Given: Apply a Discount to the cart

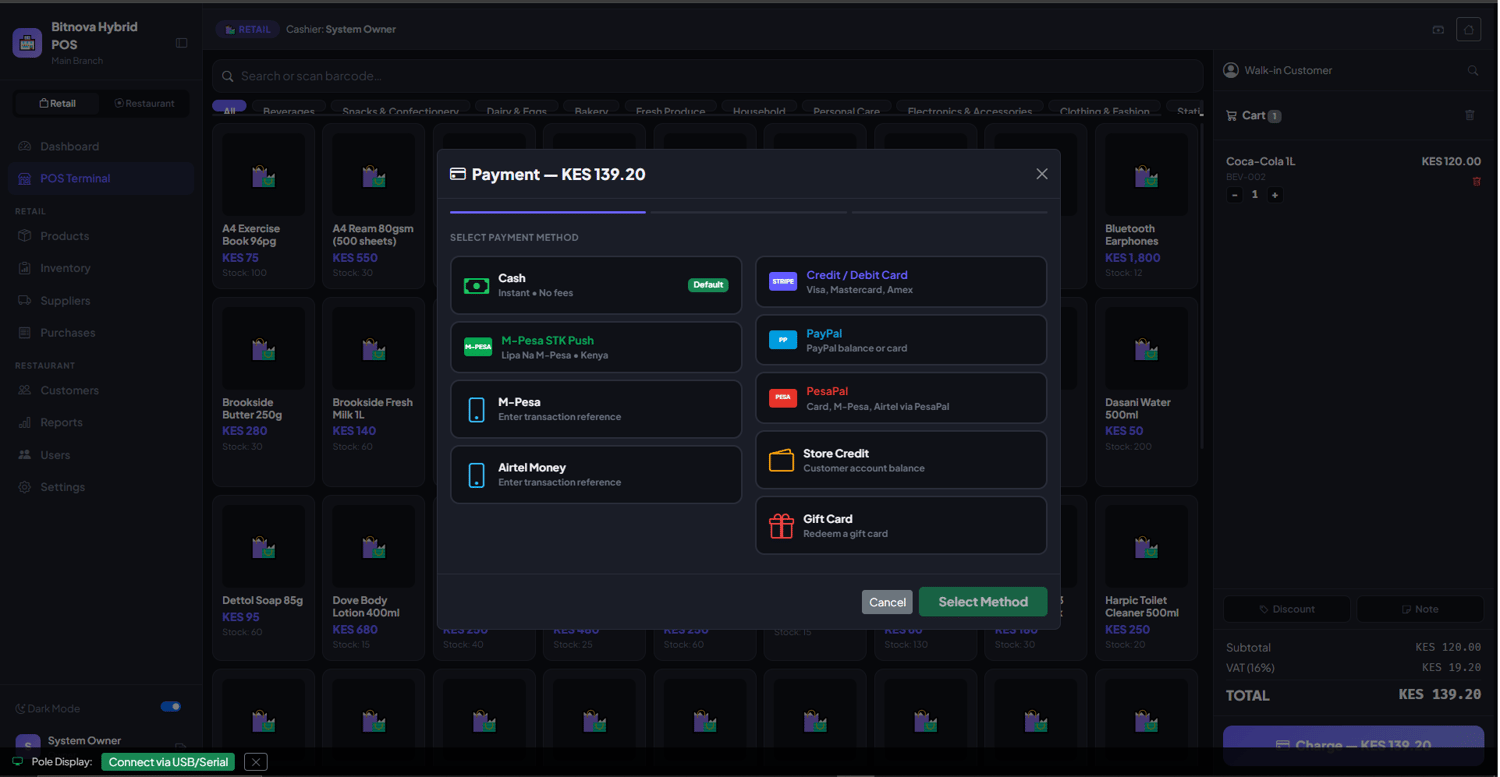Looking at the screenshot, I should coord(1287,609).
